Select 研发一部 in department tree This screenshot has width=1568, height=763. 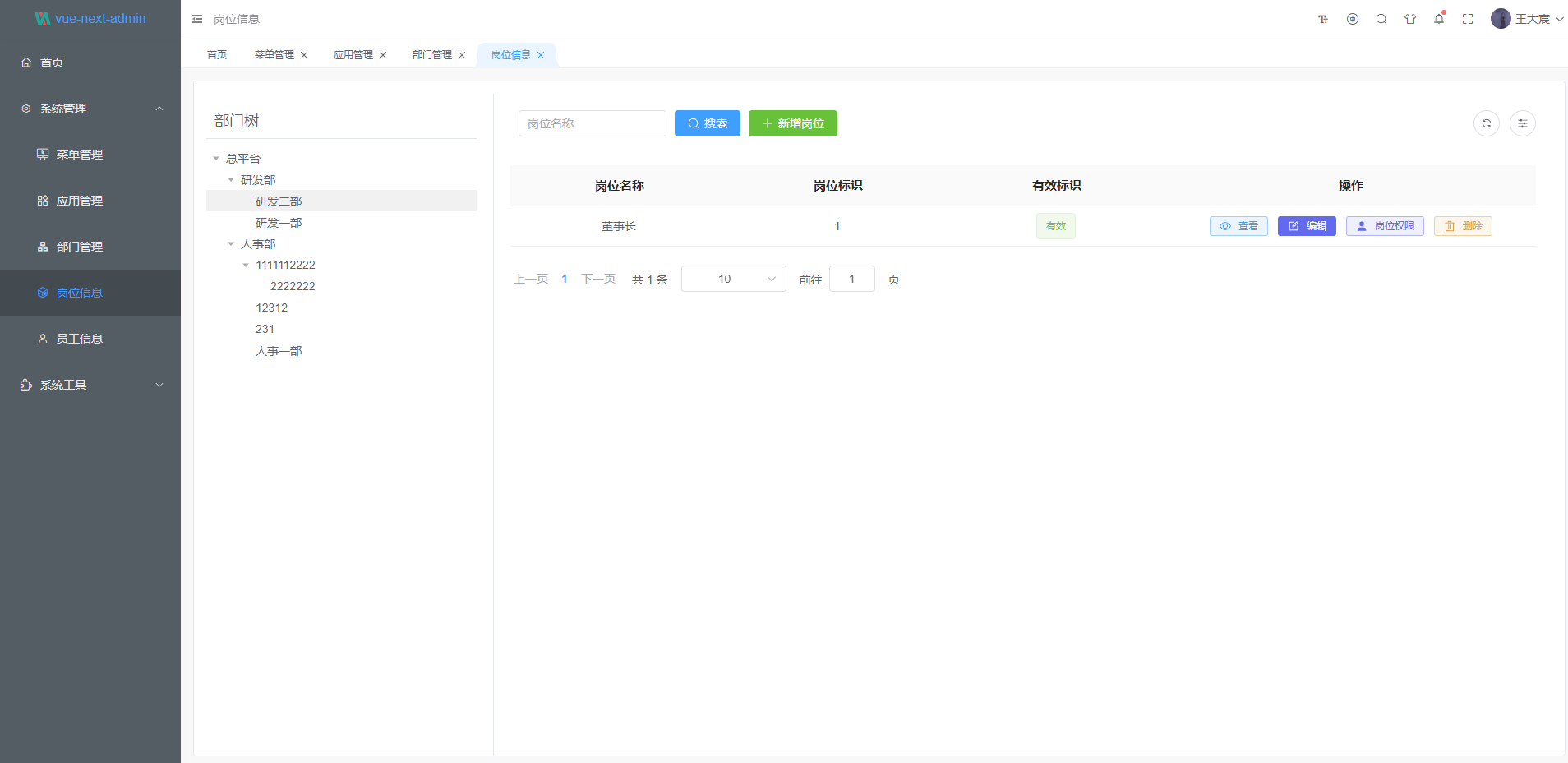279,223
